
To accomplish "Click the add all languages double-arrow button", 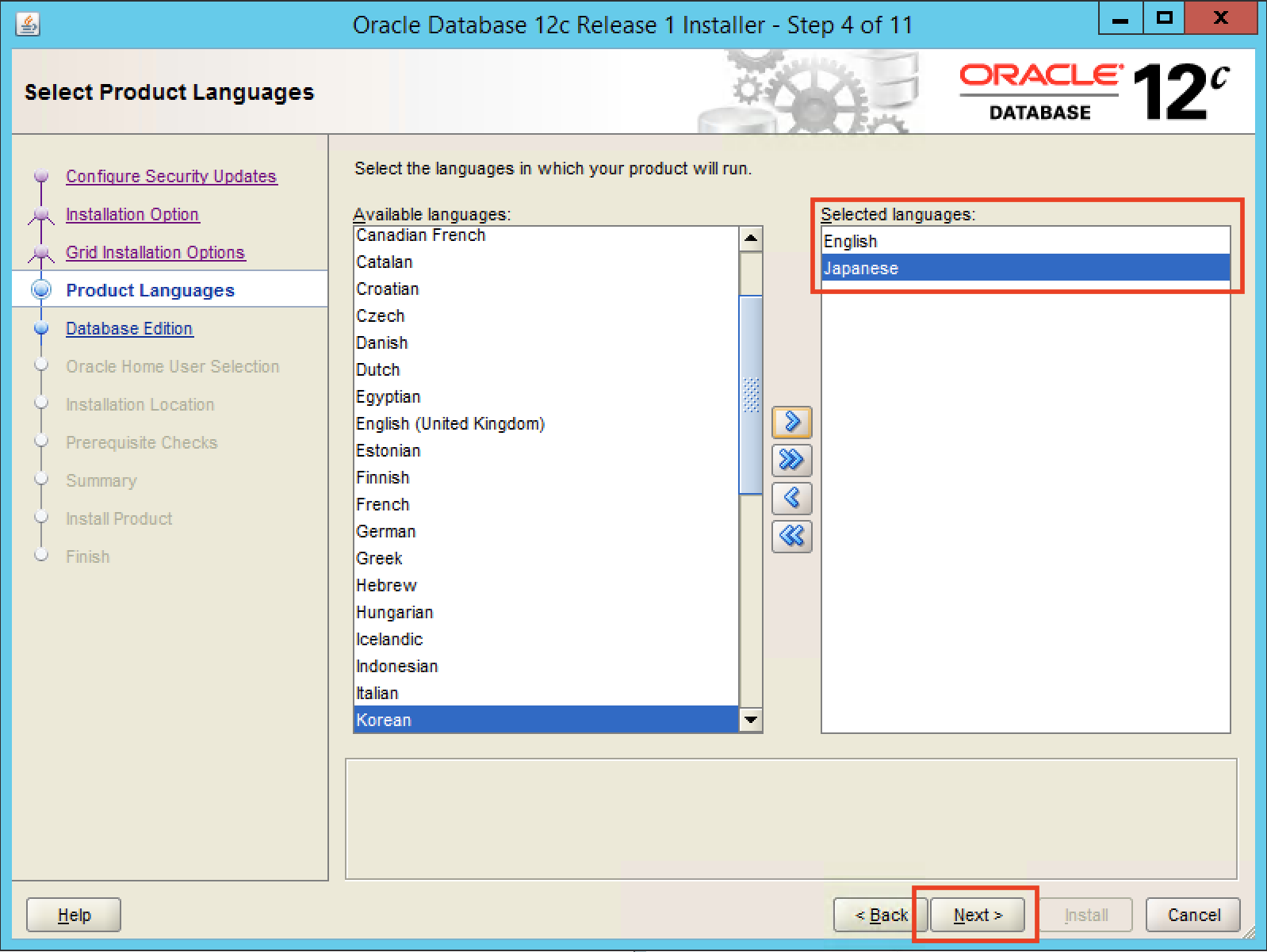I will coord(791,461).
